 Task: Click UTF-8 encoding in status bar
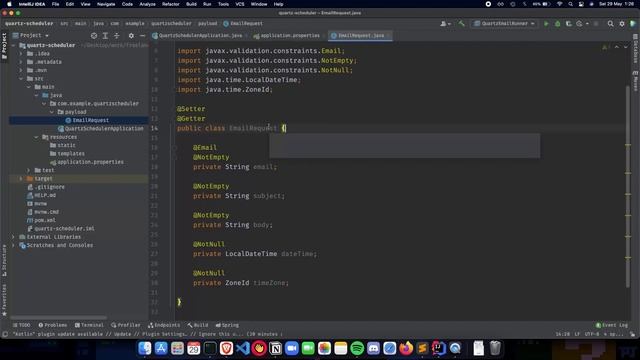(x=591, y=334)
